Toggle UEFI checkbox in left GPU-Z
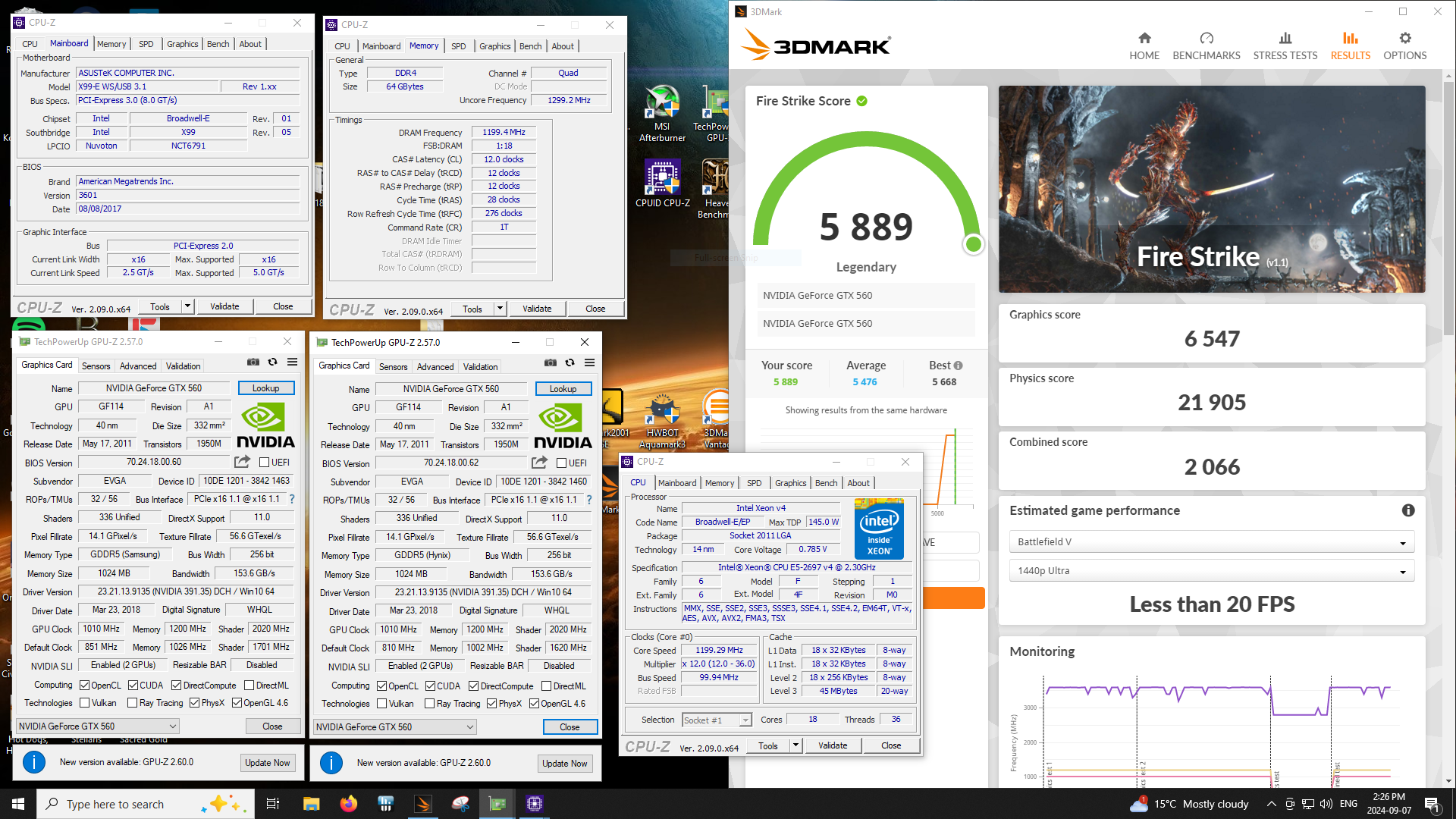 pyautogui.click(x=265, y=462)
